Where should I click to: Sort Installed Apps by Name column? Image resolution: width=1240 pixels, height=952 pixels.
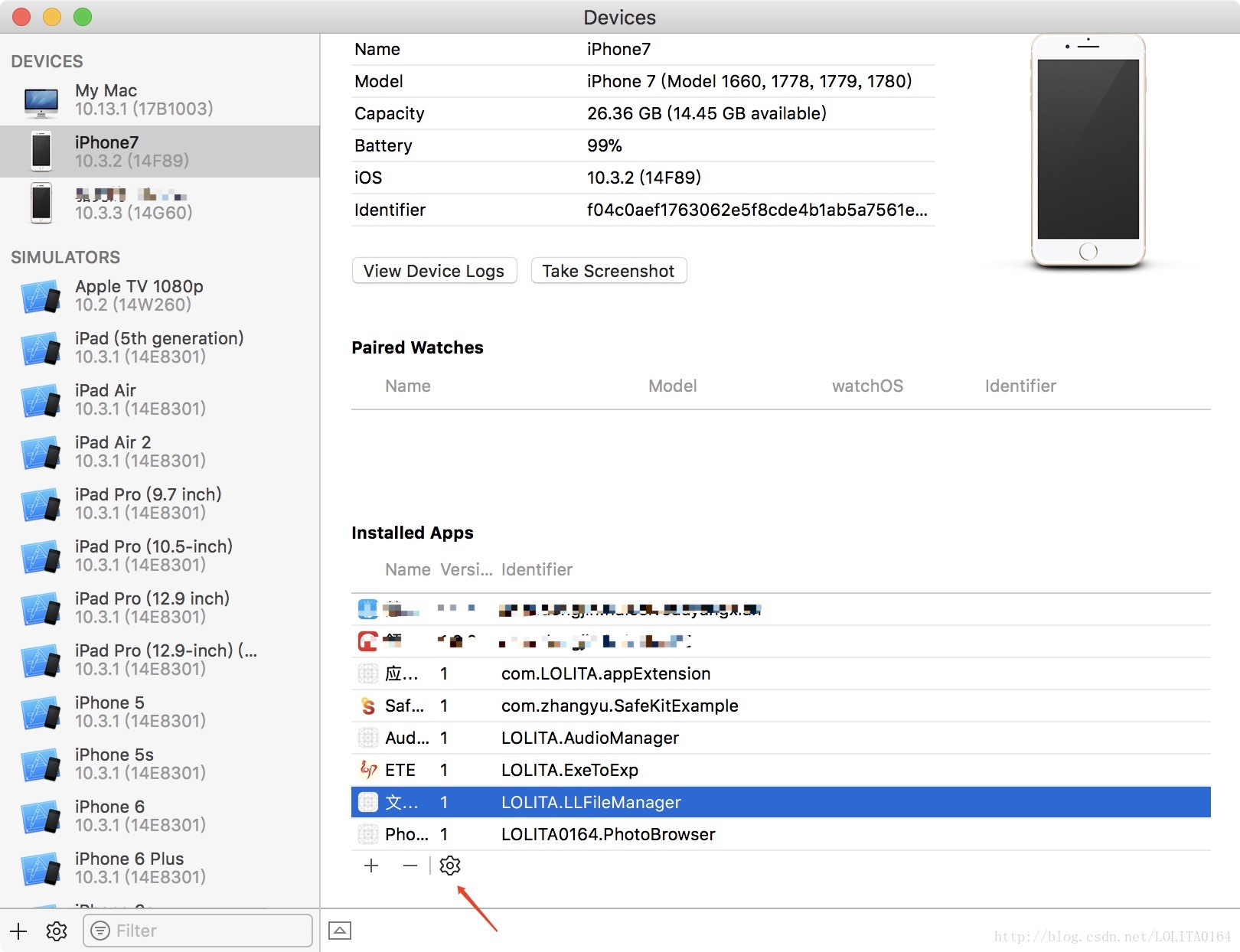[x=408, y=569]
